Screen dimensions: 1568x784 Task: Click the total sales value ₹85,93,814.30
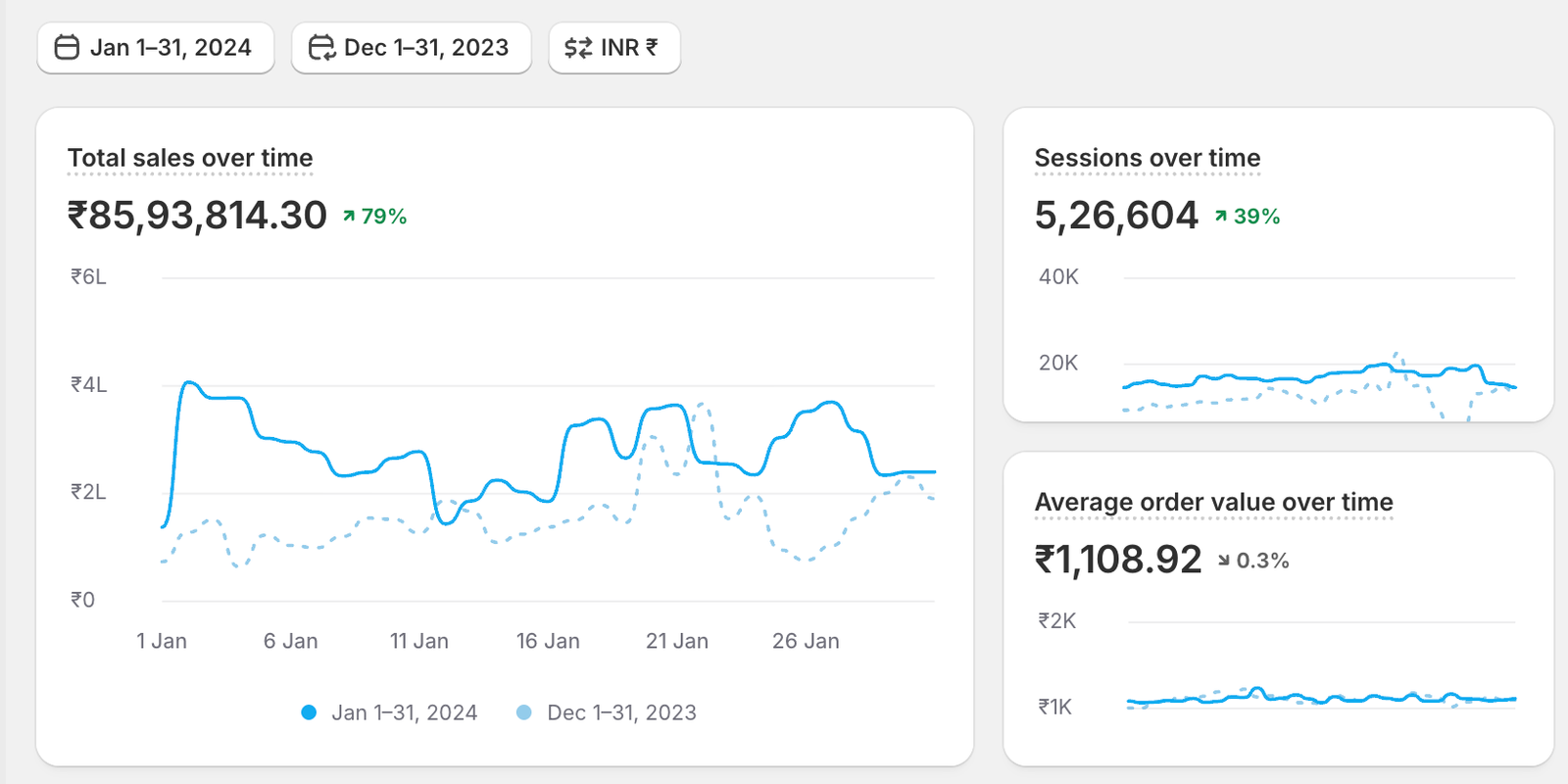pos(197,216)
